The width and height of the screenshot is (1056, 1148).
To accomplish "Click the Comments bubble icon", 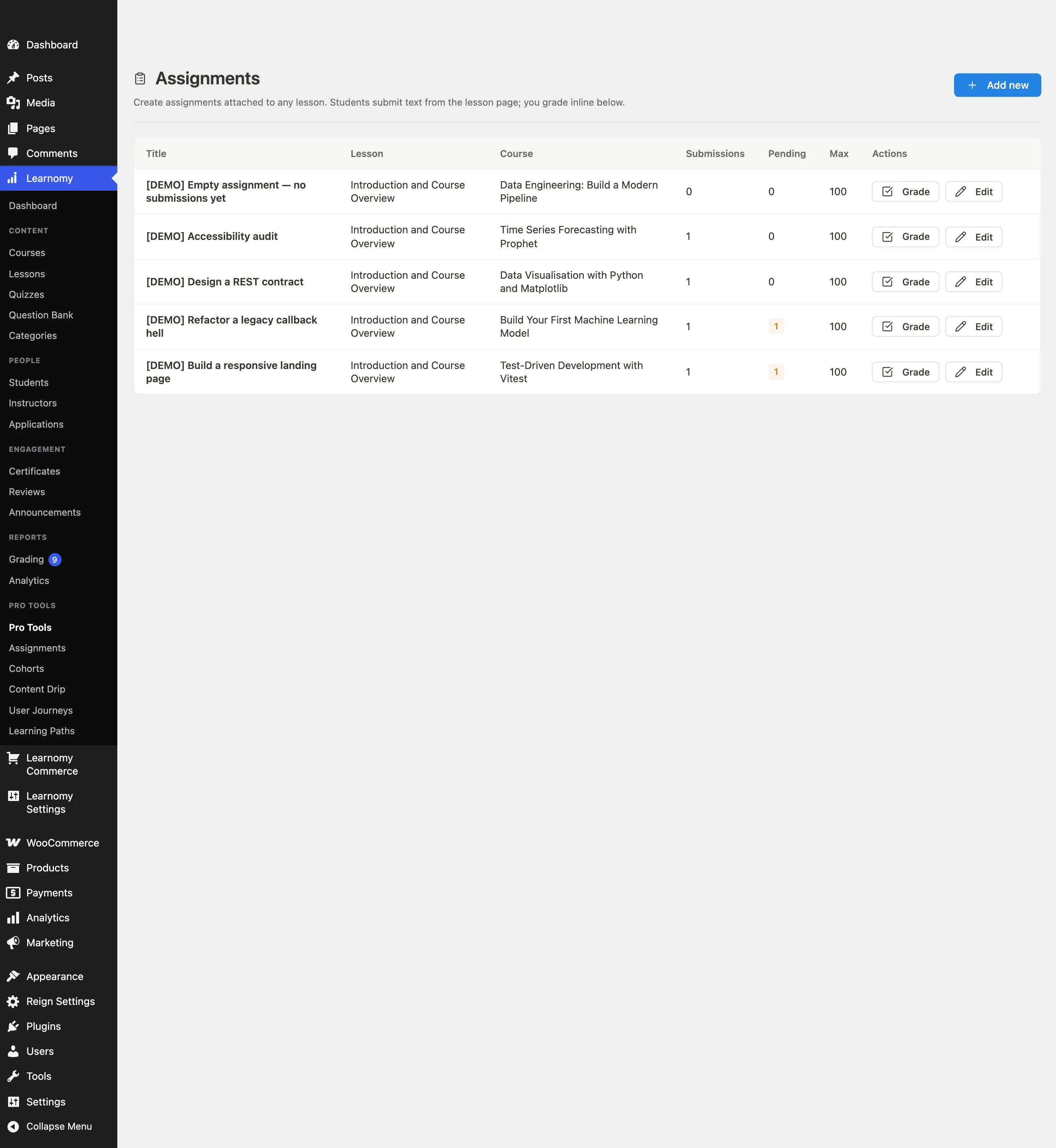I will (x=13, y=153).
